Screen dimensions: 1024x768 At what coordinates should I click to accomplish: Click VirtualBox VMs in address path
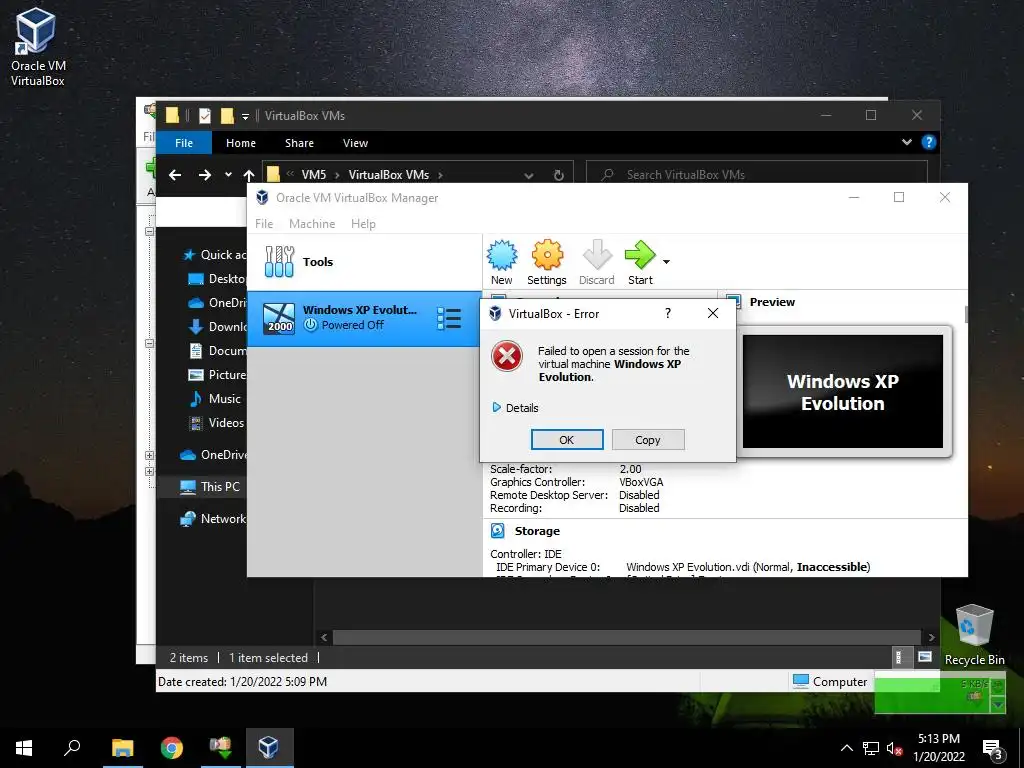(389, 174)
